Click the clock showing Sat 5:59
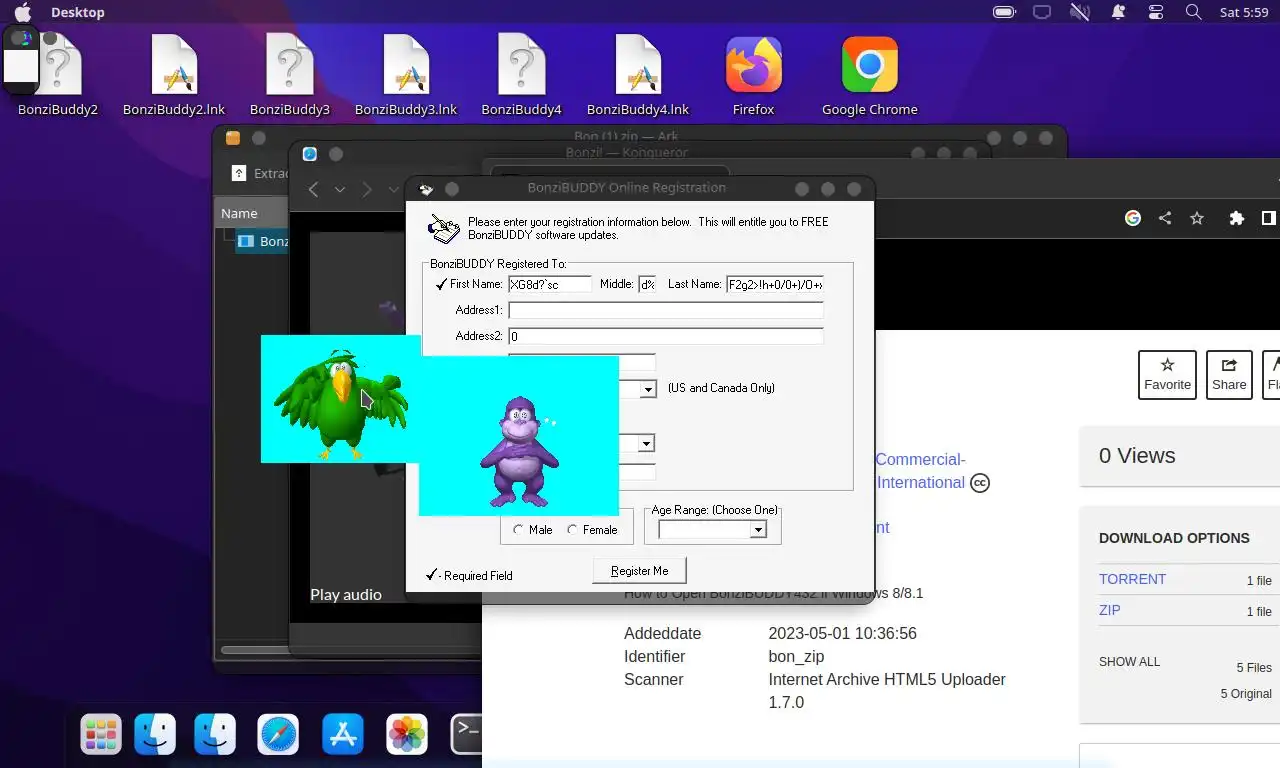This screenshot has width=1280, height=768. point(1244,12)
